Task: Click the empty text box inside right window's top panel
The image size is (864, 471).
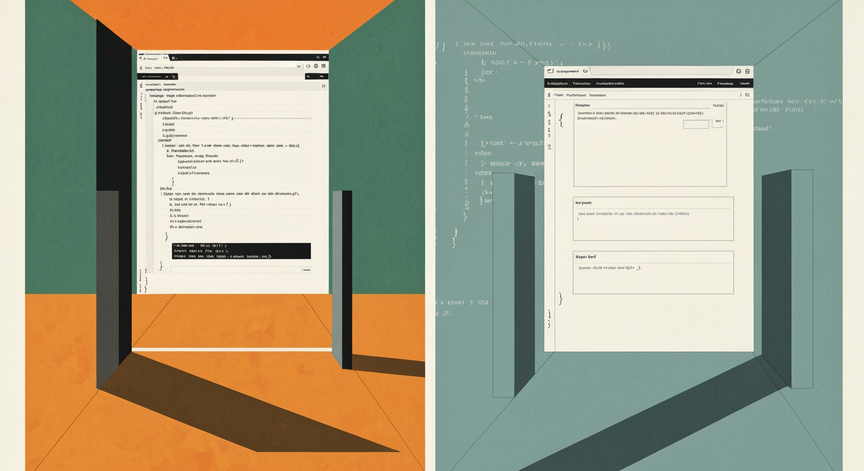Action: (x=696, y=124)
